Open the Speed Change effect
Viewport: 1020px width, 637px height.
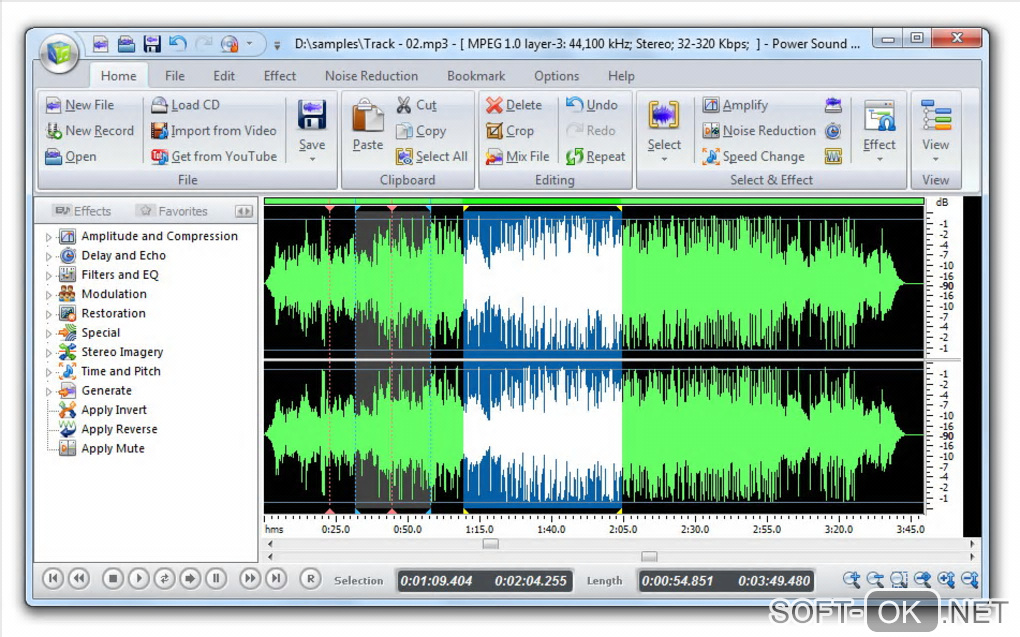tap(754, 157)
